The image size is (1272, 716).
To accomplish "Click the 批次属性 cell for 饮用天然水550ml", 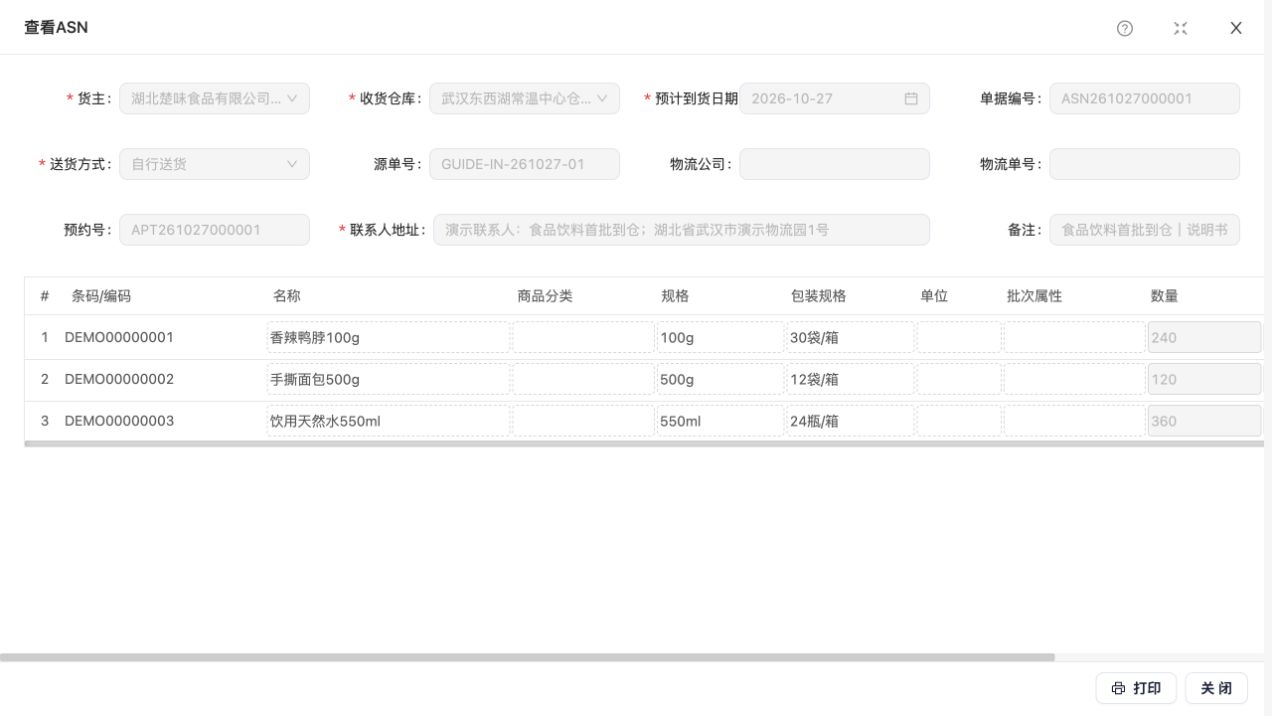I will click(1074, 421).
